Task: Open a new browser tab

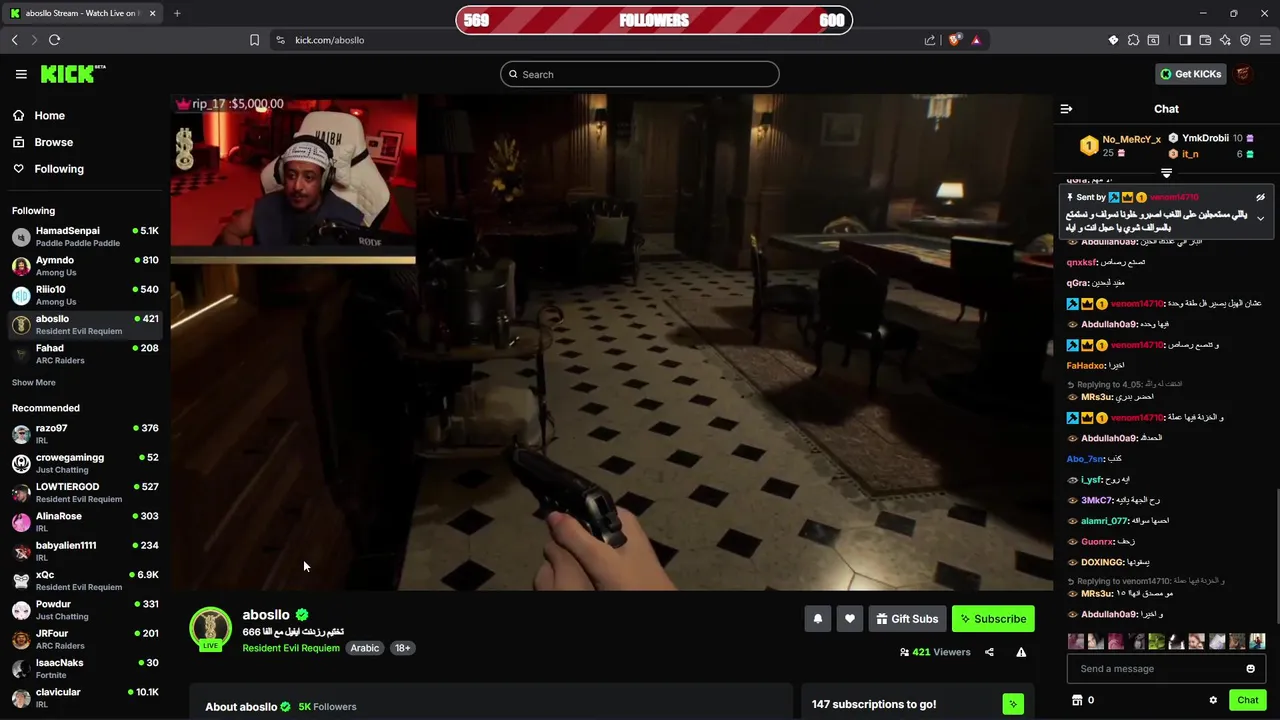Action: tap(177, 13)
